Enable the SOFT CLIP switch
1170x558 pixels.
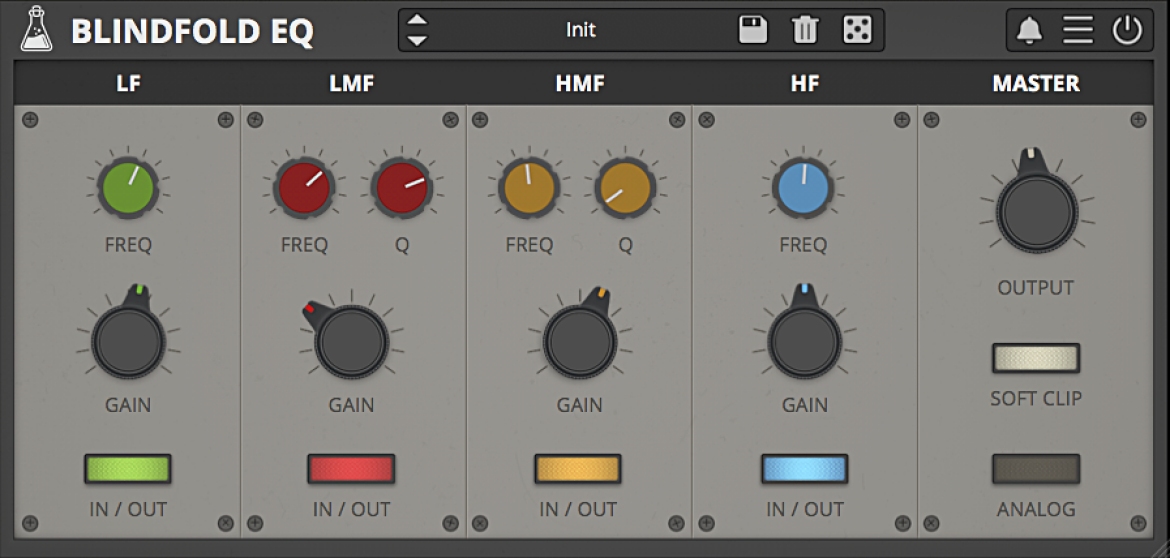[x=1036, y=358]
